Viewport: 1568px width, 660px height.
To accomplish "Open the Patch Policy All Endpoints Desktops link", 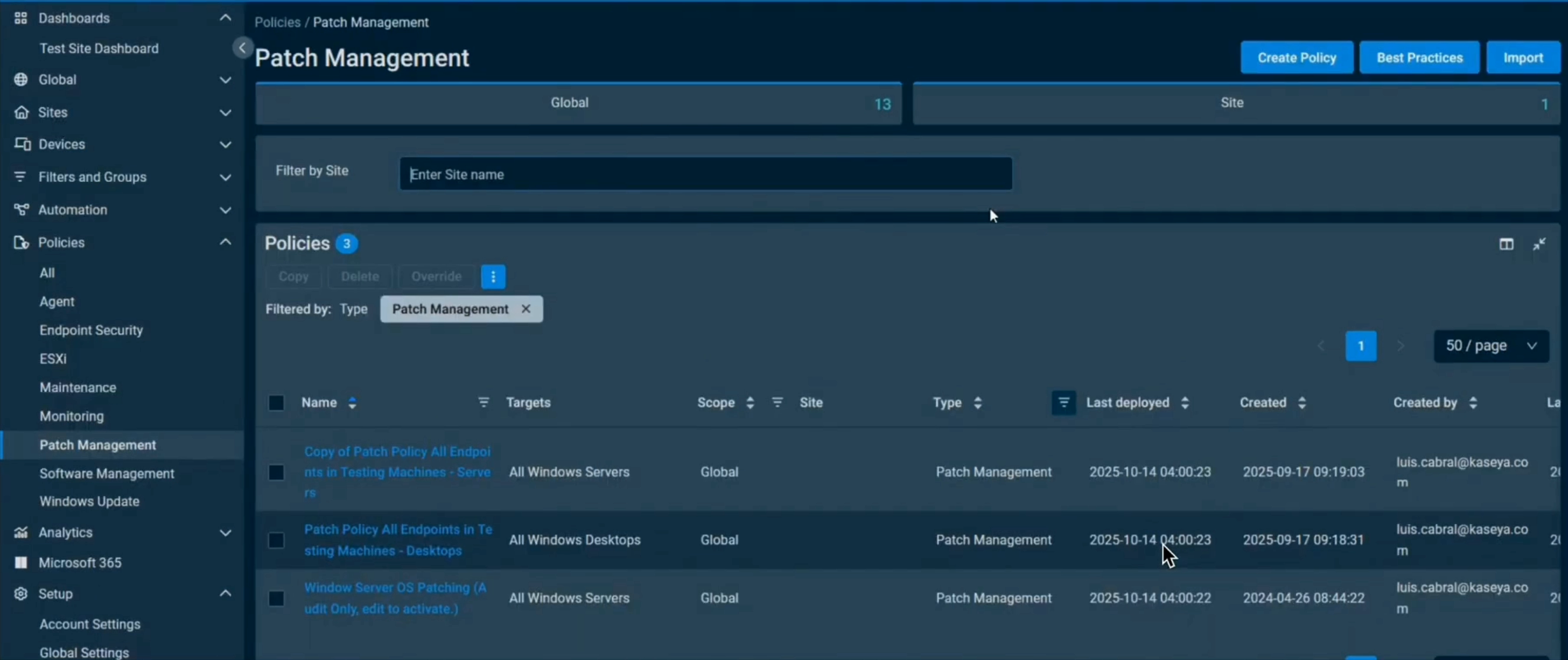I will pyautogui.click(x=398, y=540).
